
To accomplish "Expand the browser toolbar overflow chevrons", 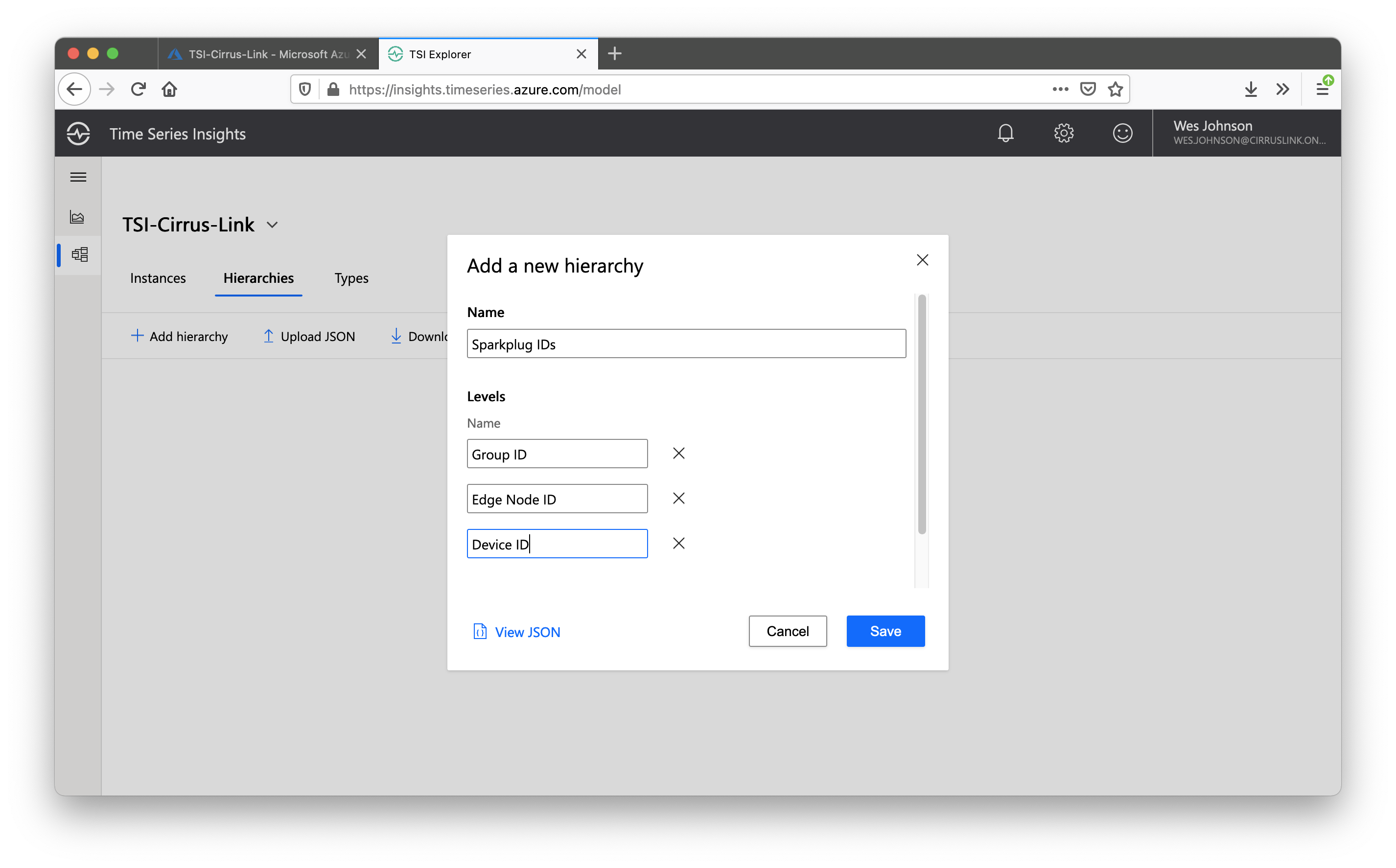I will pyautogui.click(x=1282, y=89).
